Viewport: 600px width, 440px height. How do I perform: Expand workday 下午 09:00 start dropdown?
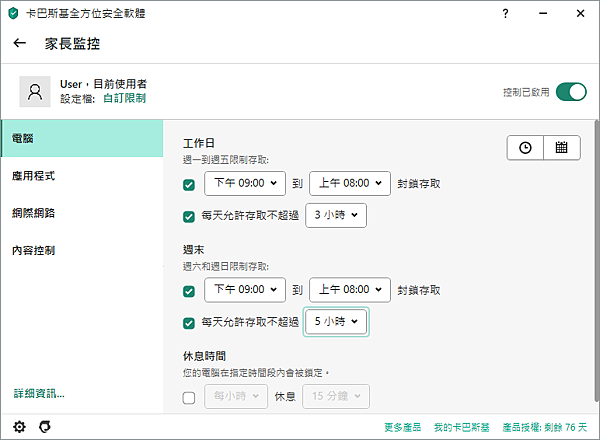[x=244, y=184]
